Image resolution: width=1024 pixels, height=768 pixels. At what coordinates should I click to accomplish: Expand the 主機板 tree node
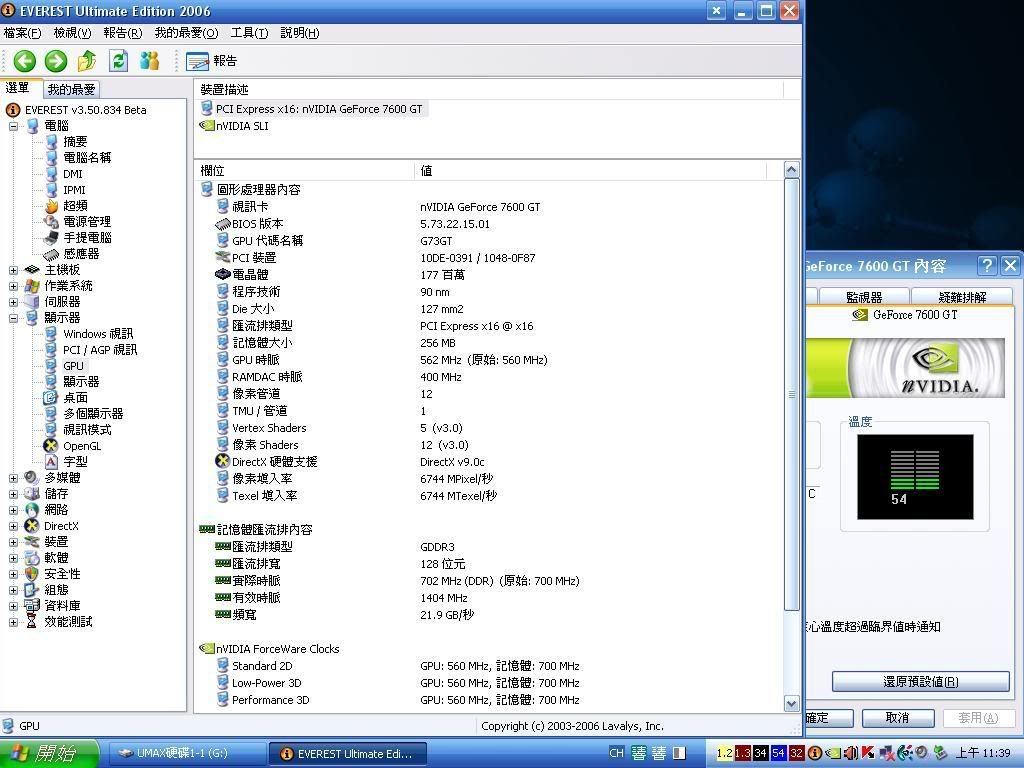click(14, 270)
